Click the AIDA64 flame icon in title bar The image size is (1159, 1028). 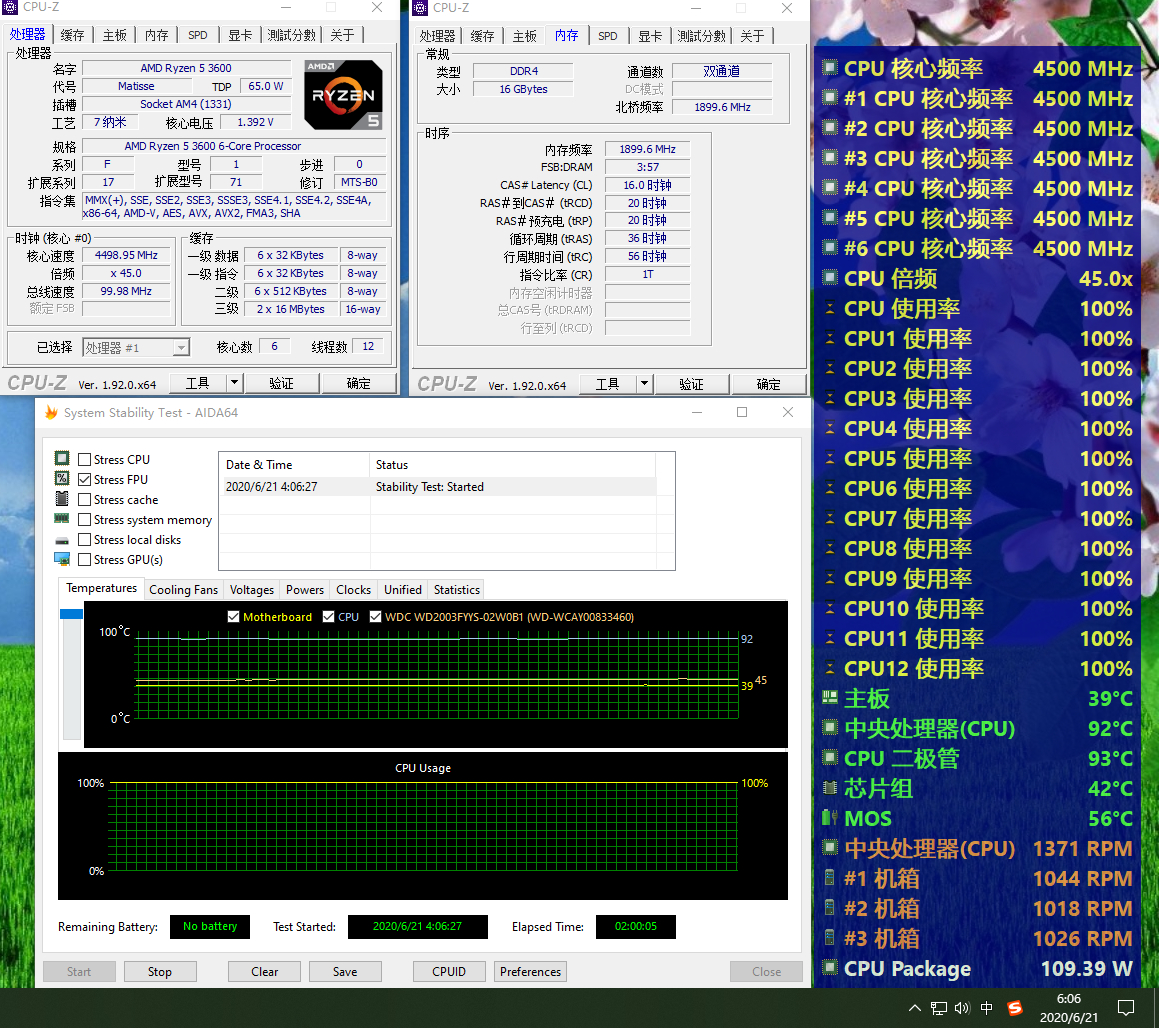[x=50, y=412]
